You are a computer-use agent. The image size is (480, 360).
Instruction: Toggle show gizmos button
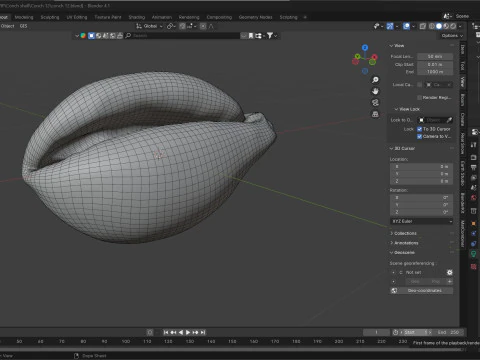pos(390,26)
